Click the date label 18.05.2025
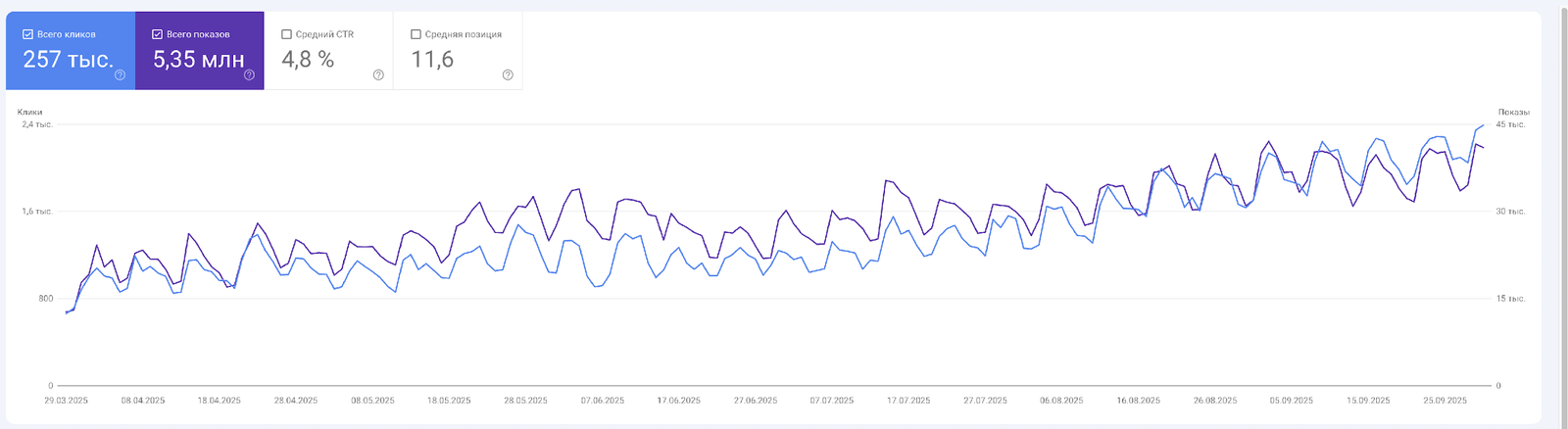The image size is (1568, 429). tap(449, 401)
